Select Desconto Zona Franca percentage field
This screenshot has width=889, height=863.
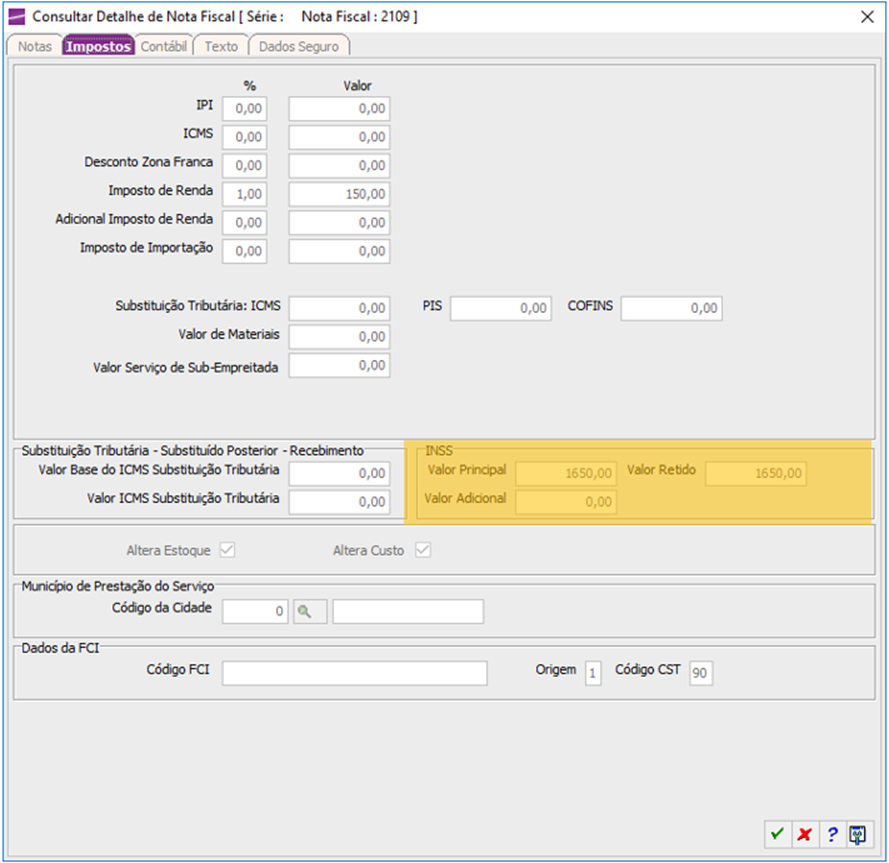[244, 166]
